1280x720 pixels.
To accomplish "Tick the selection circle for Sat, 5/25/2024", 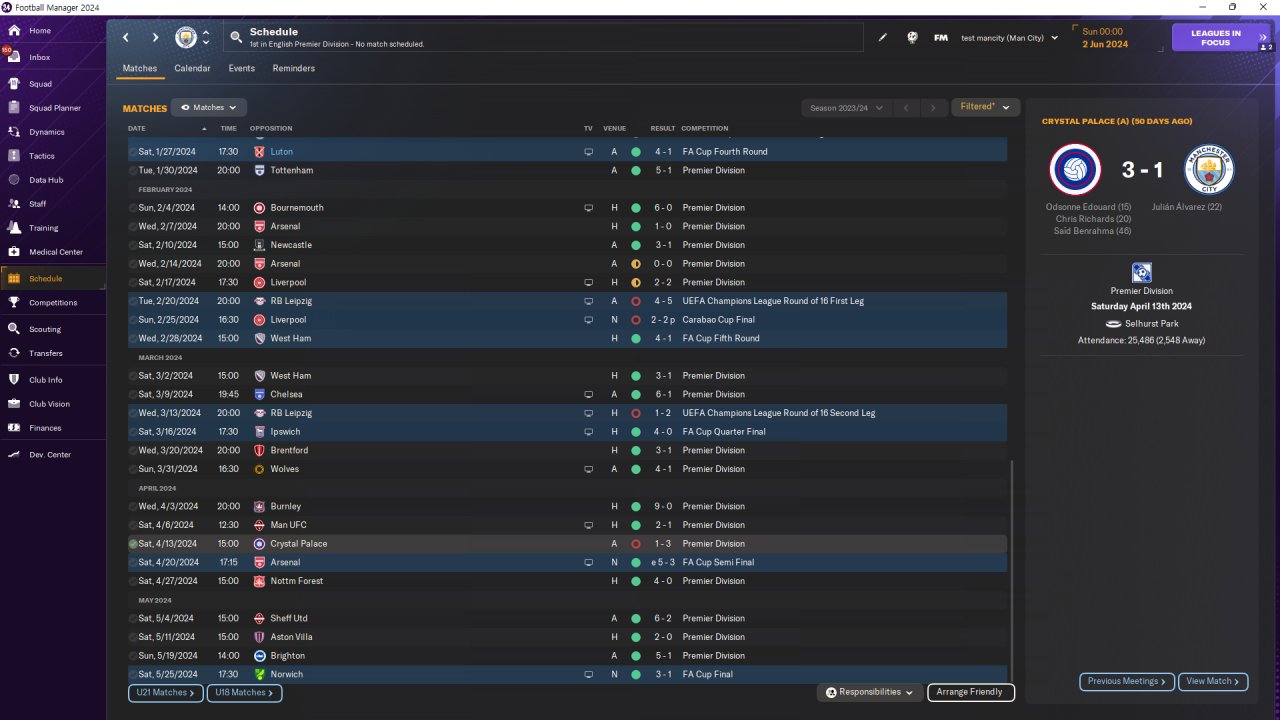I will [x=133, y=675].
